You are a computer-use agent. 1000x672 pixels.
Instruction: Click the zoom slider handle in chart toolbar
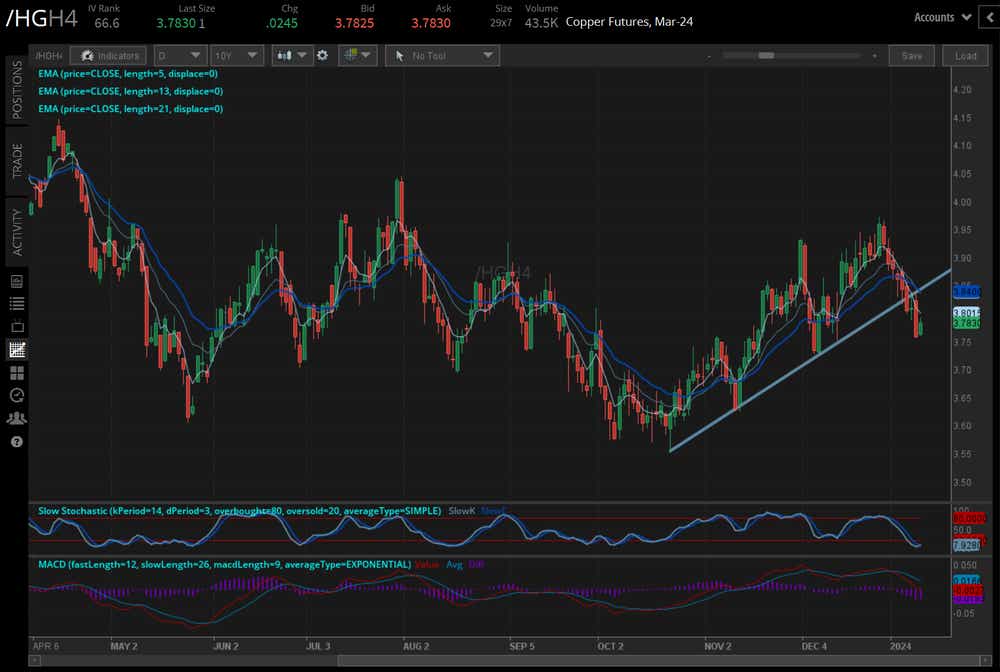pyautogui.click(x=766, y=56)
